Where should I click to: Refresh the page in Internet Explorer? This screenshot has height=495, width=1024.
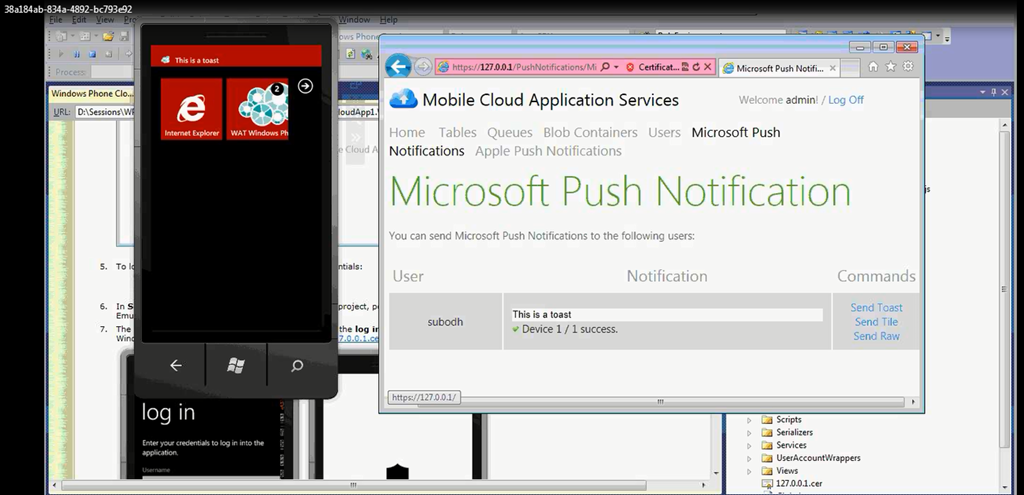click(696, 67)
